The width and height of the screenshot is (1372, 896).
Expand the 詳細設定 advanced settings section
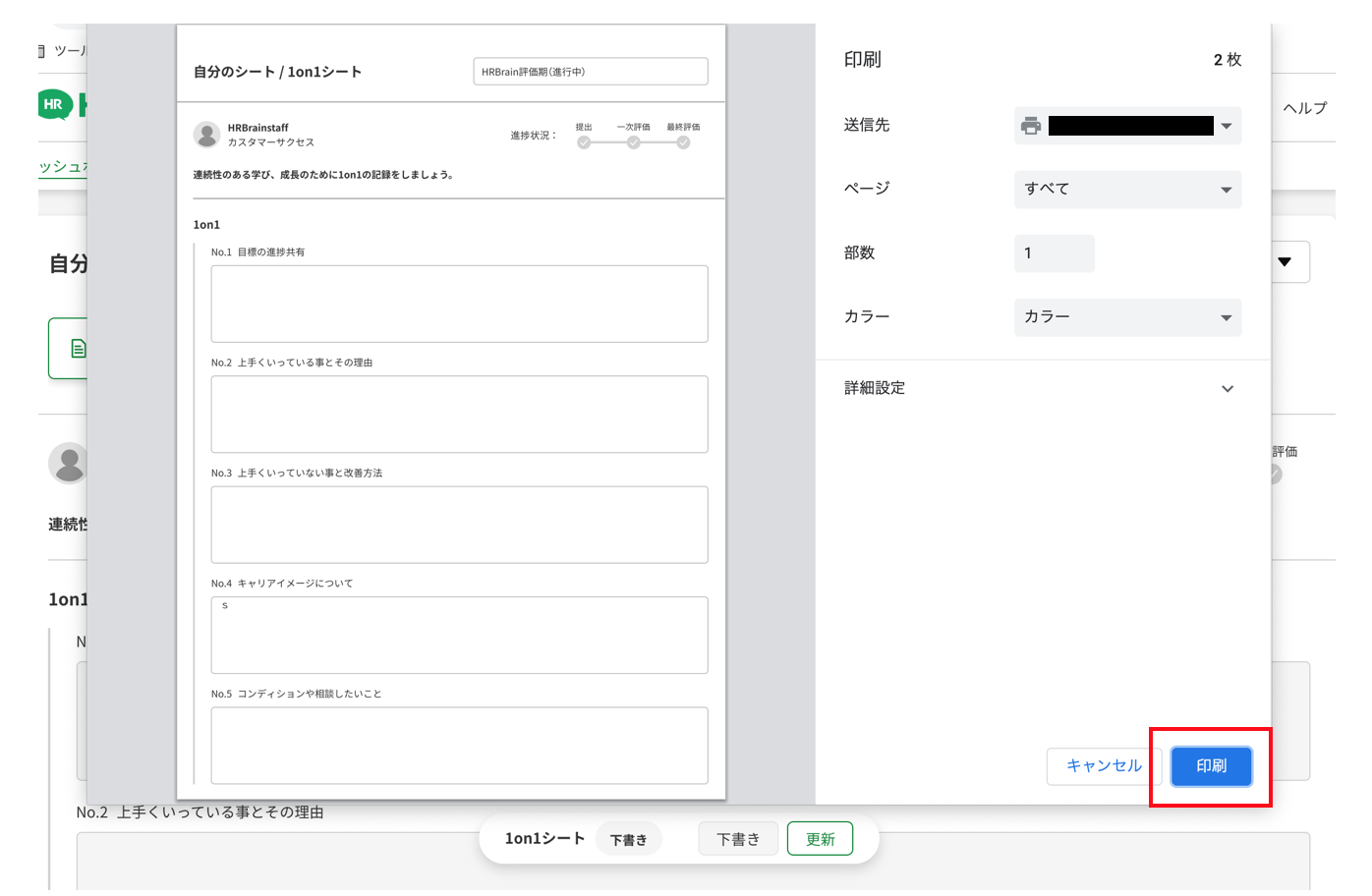1042,388
